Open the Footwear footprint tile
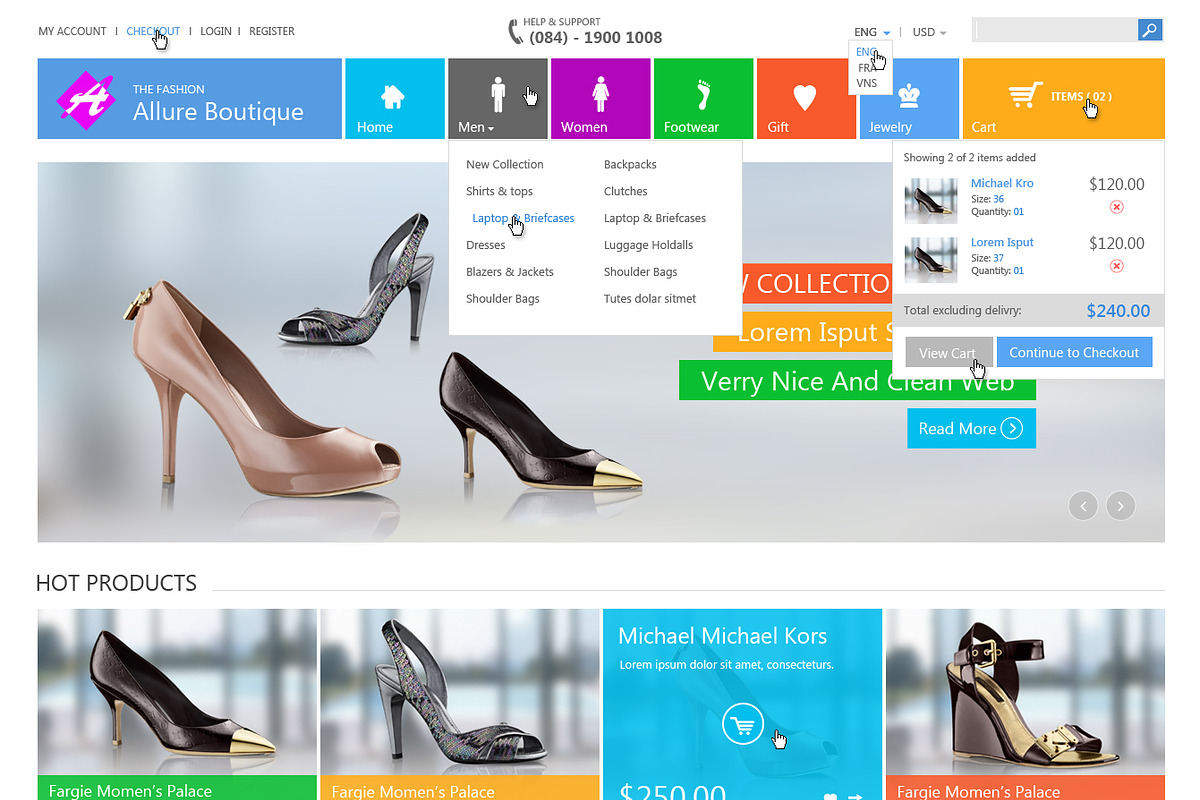This screenshot has width=1200, height=800. (x=703, y=98)
